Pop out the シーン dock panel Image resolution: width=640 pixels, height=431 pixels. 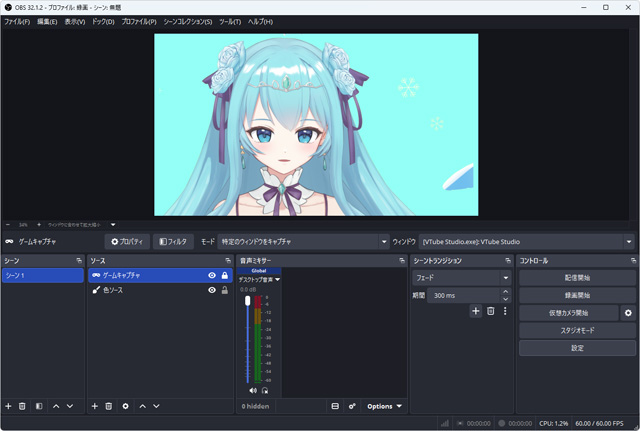(x=79, y=260)
